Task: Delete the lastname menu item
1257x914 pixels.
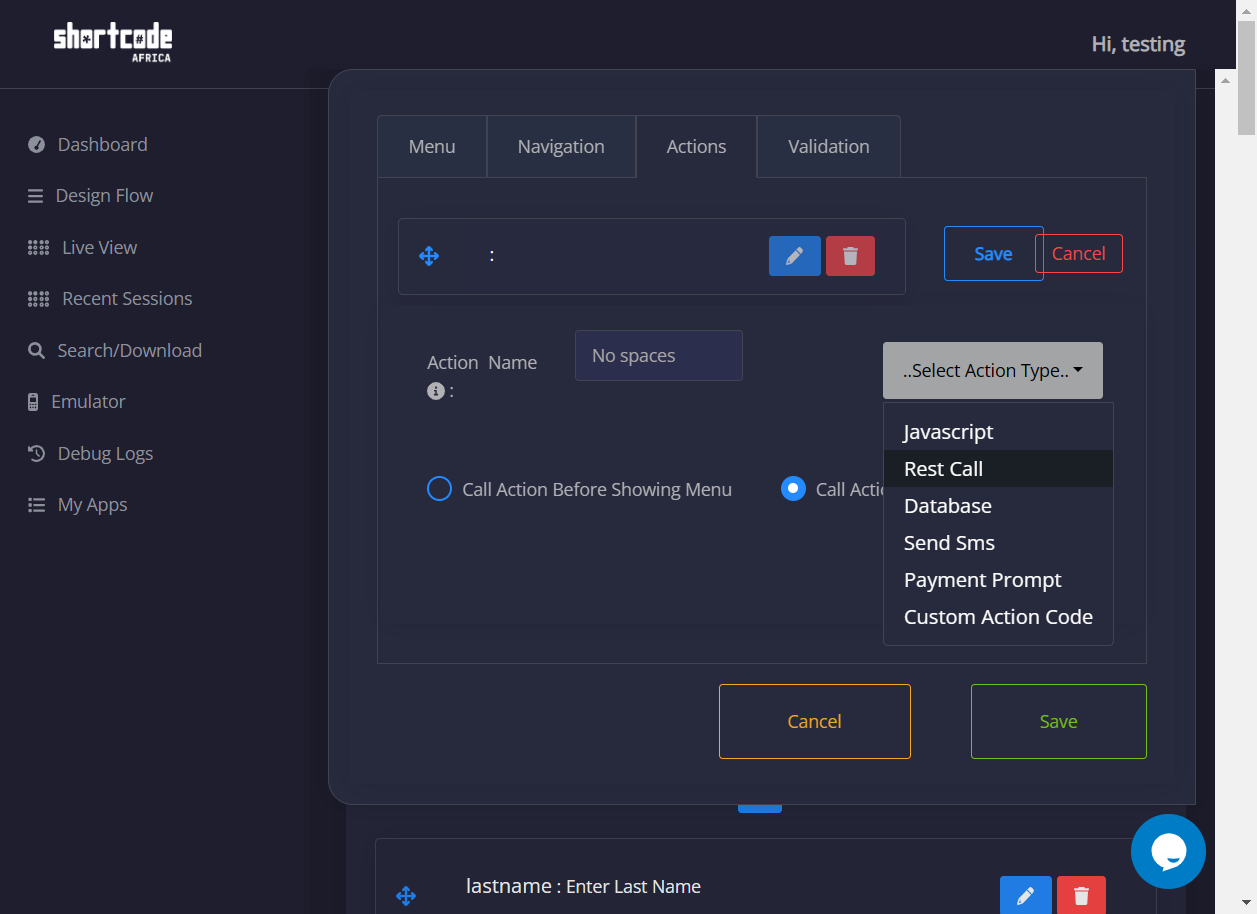Action: click(1081, 895)
